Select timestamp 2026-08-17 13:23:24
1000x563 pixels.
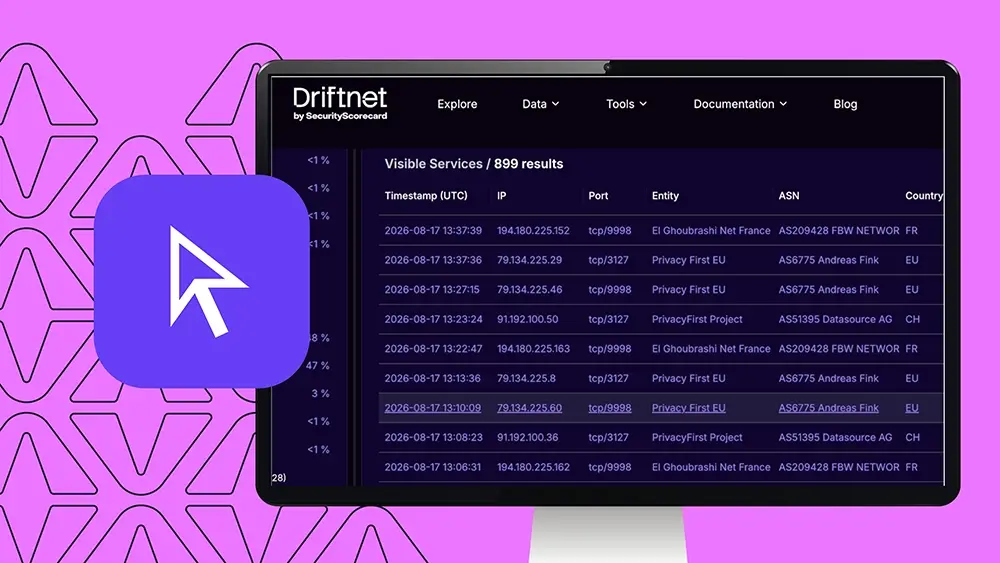(x=433, y=319)
